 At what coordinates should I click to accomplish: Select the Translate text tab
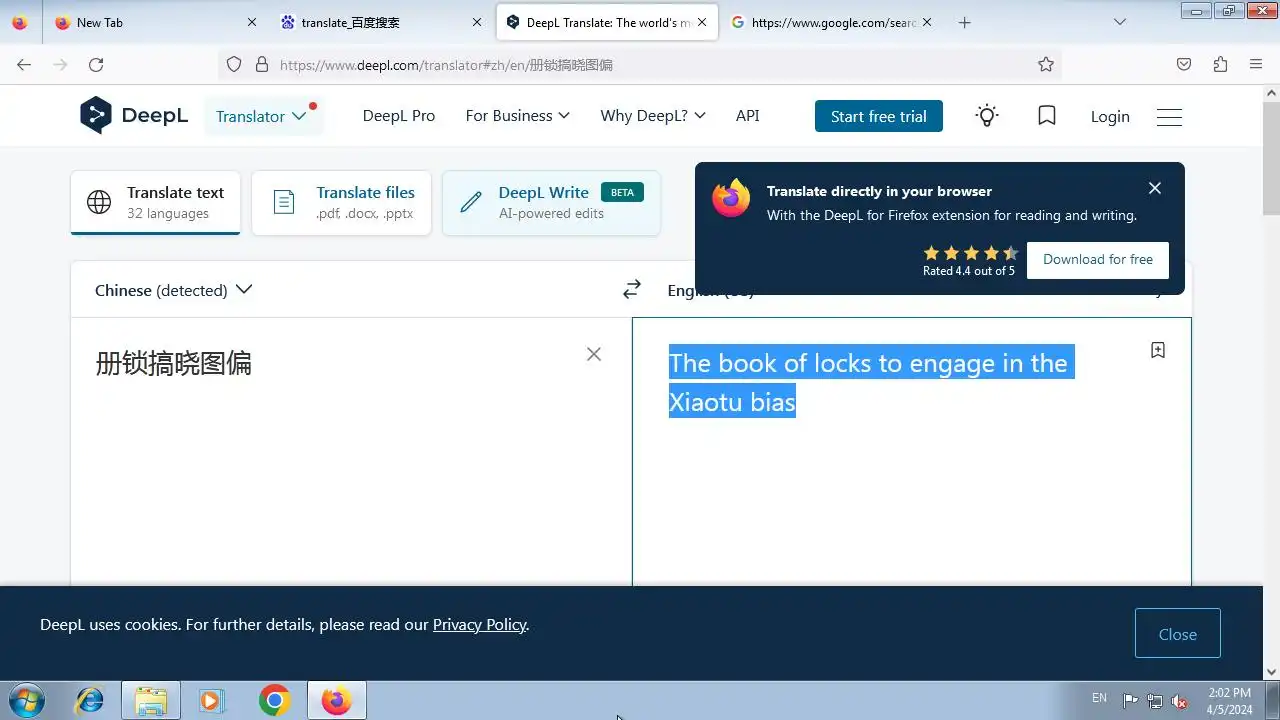pyautogui.click(x=155, y=202)
